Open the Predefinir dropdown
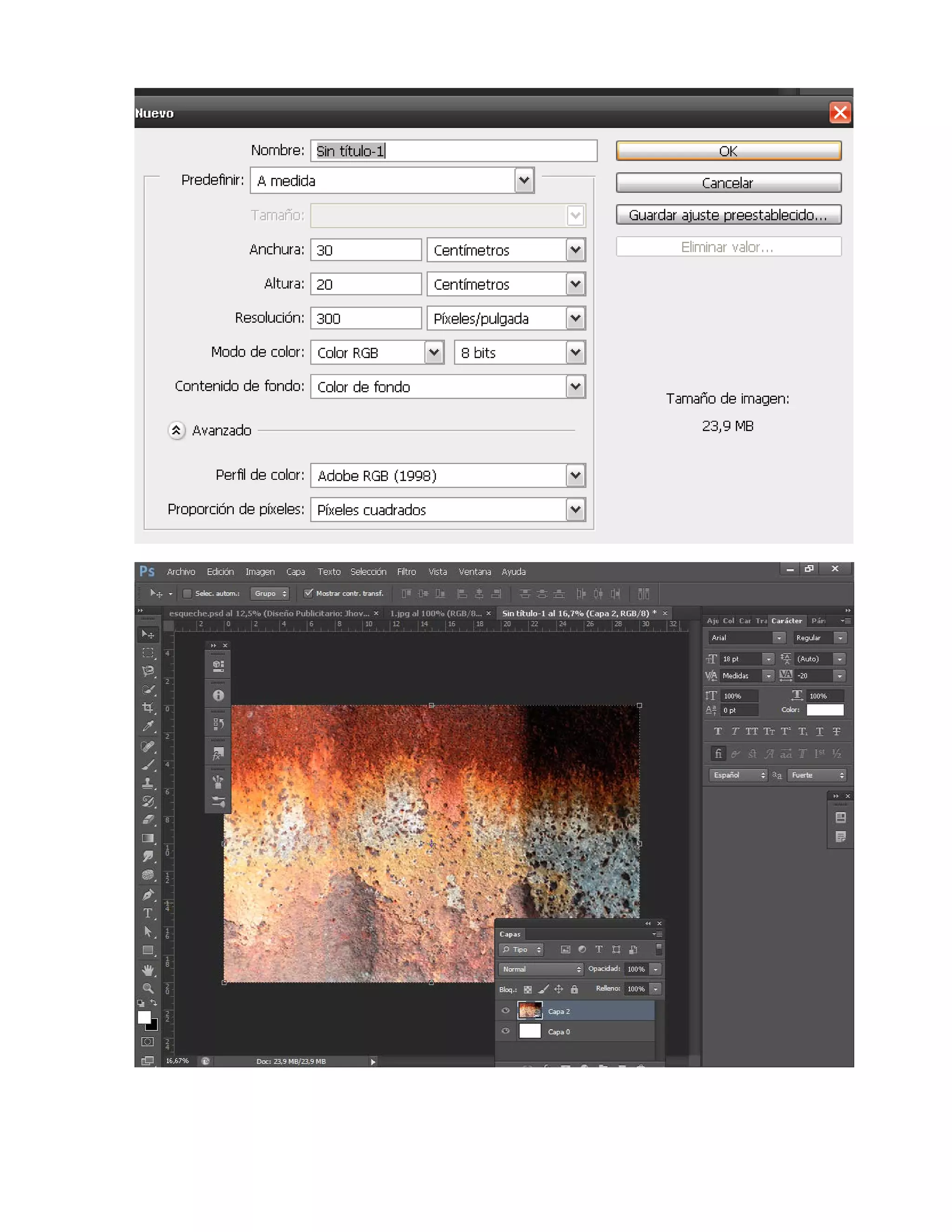 [524, 180]
